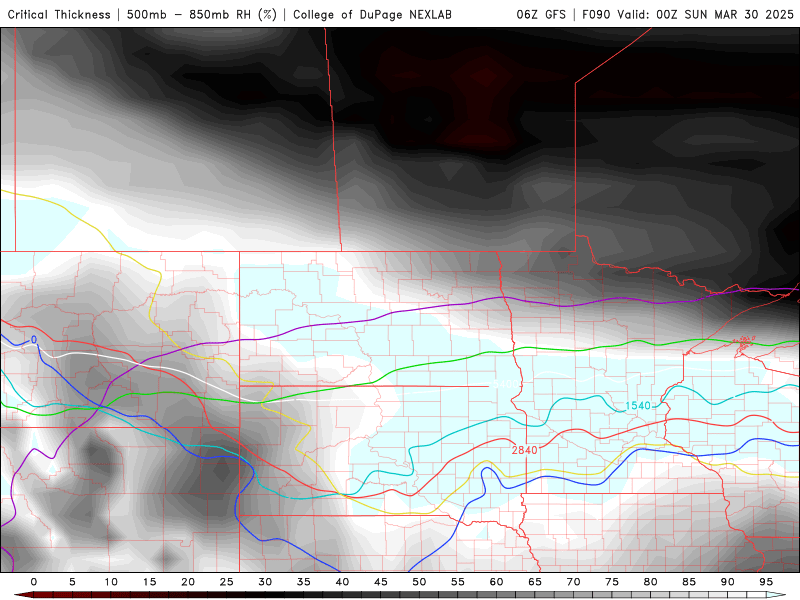Click the white high end of the colorbar

[777, 595]
